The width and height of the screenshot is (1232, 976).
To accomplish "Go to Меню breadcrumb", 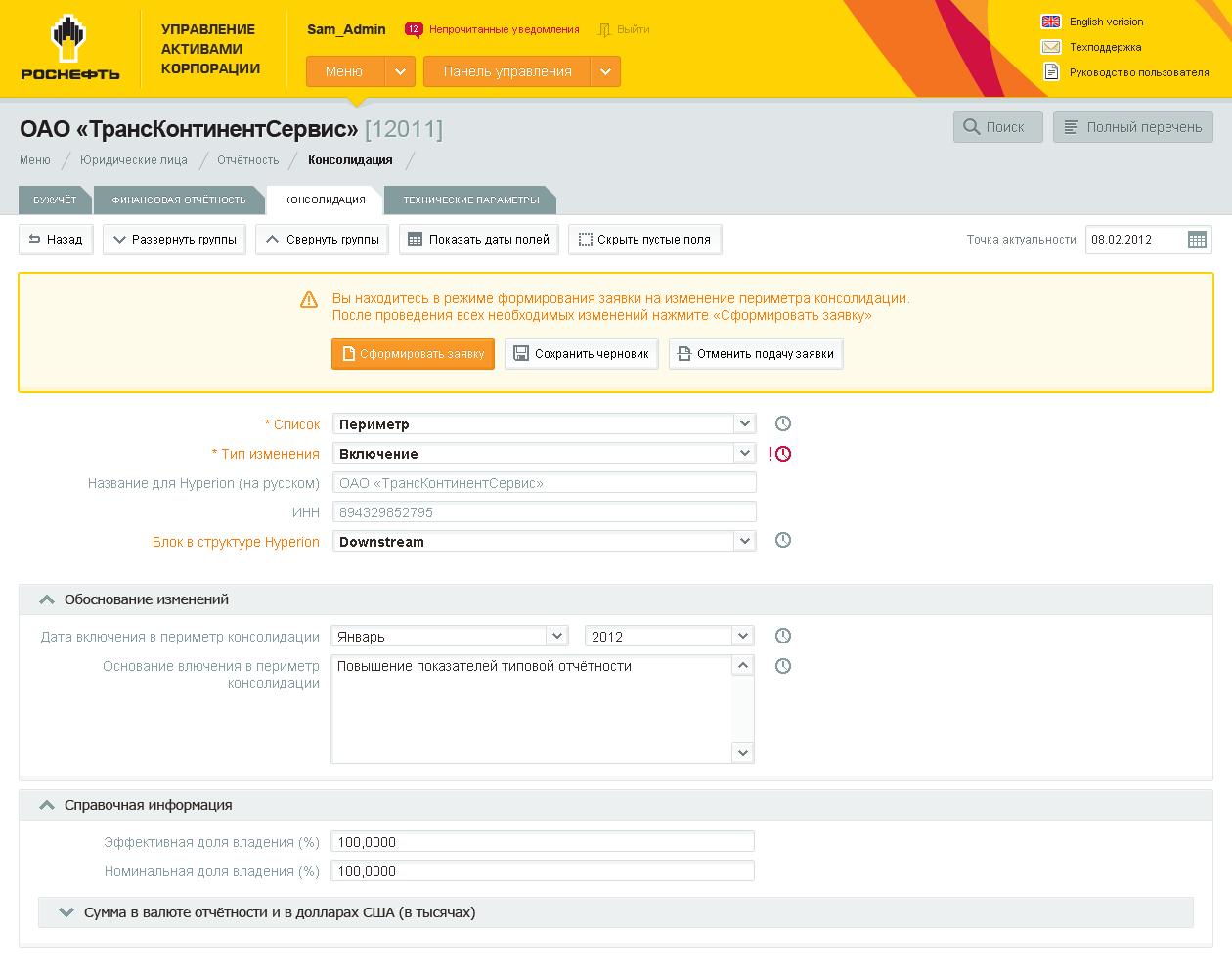I will pos(35,160).
